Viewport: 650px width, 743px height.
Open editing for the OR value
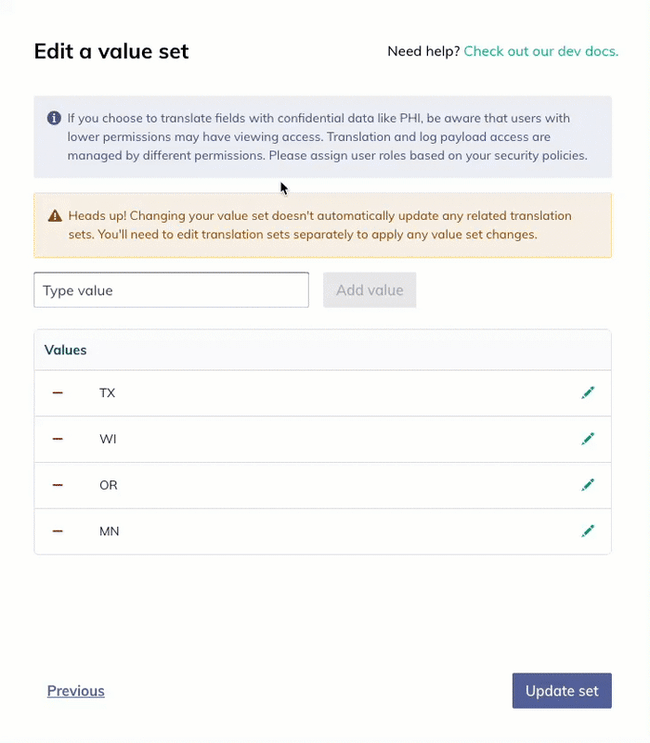588,485
